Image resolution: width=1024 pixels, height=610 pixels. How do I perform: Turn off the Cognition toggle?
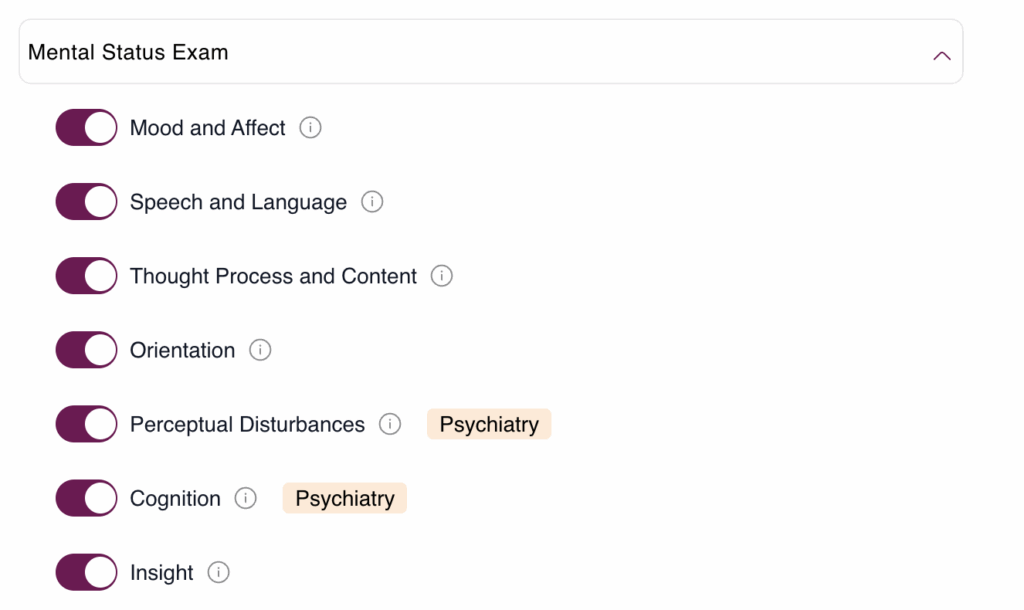(x=86, y=498)
